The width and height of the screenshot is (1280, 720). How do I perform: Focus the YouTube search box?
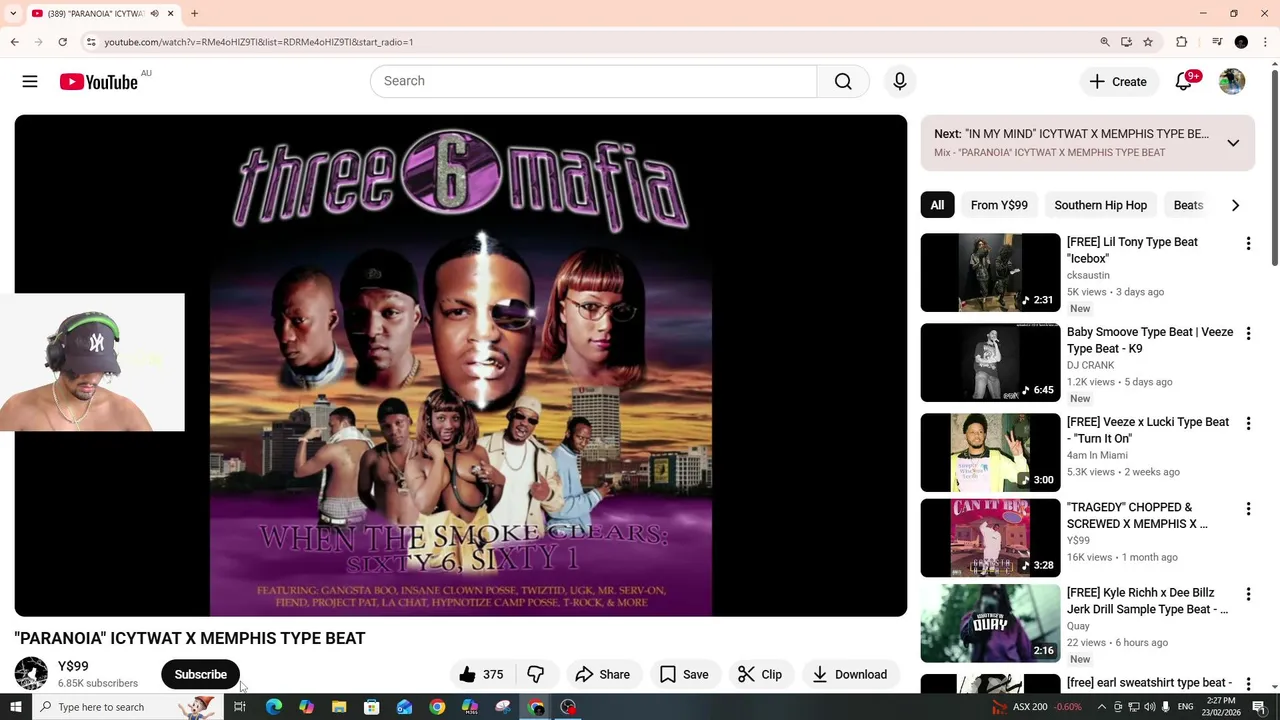pyautogui.click(x=594, y=81)
